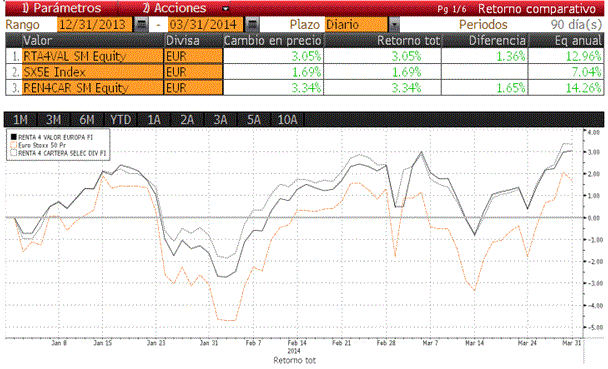Click the 1.65% Diferencia value
This screenshot has height=369, width=608.
(x=511, y=88)
